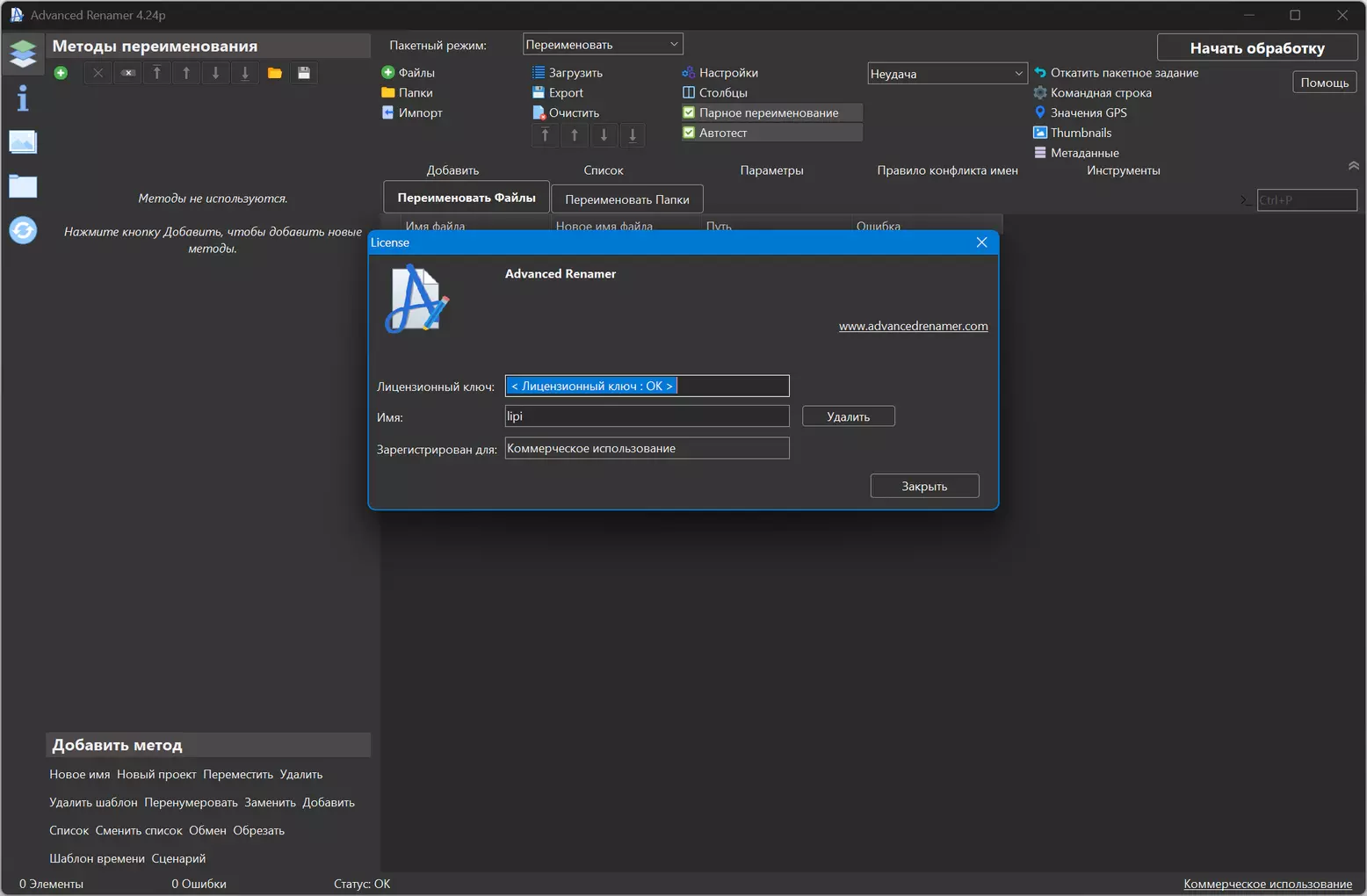Screen dimensions: 1367x896
Task: Click the Помощь button
Action: [1325, 83]
